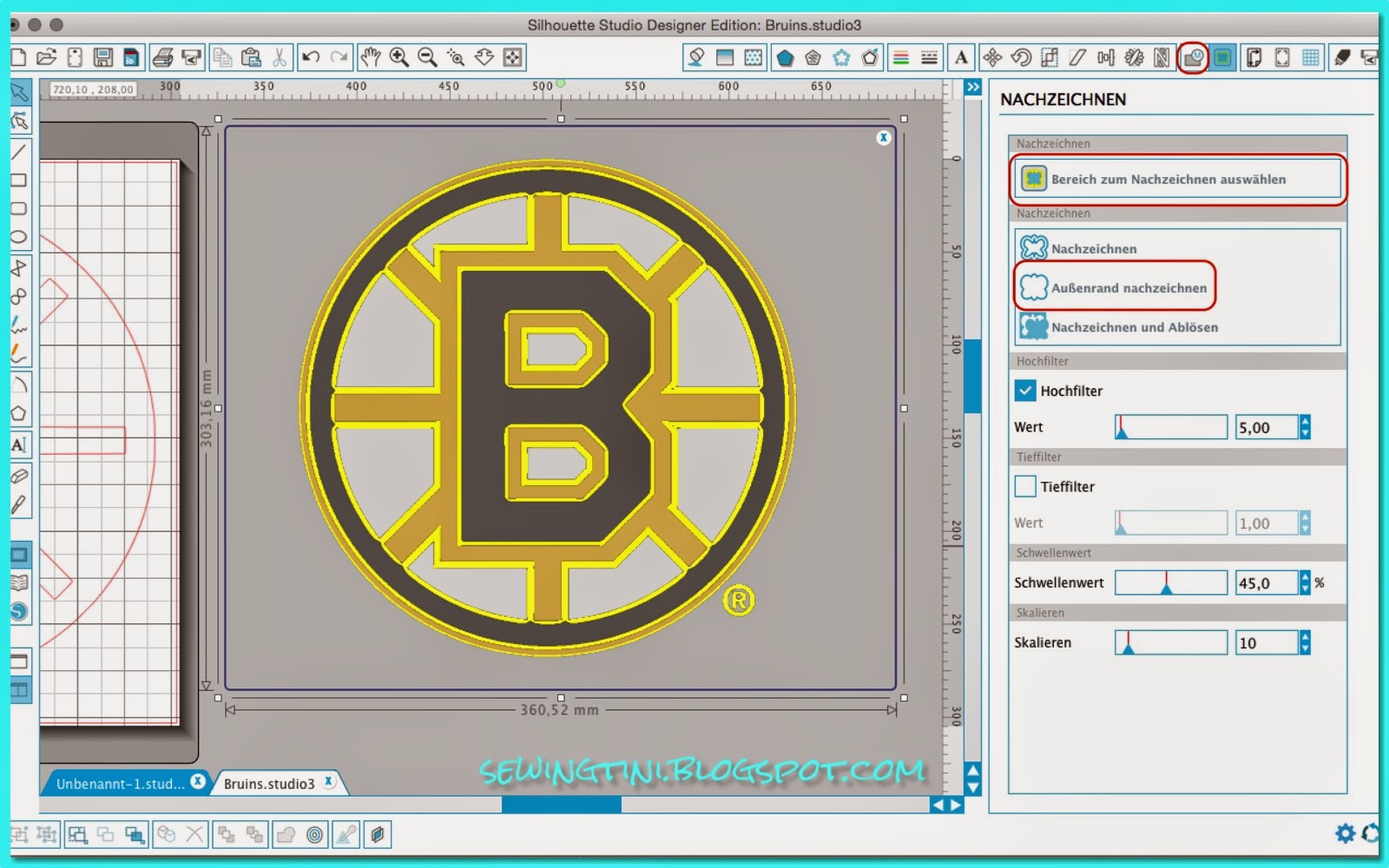The width and height of the screenshot is (1389, 868).
Task: Zoom out with the minus magnifier
Action: coord(427,57)
